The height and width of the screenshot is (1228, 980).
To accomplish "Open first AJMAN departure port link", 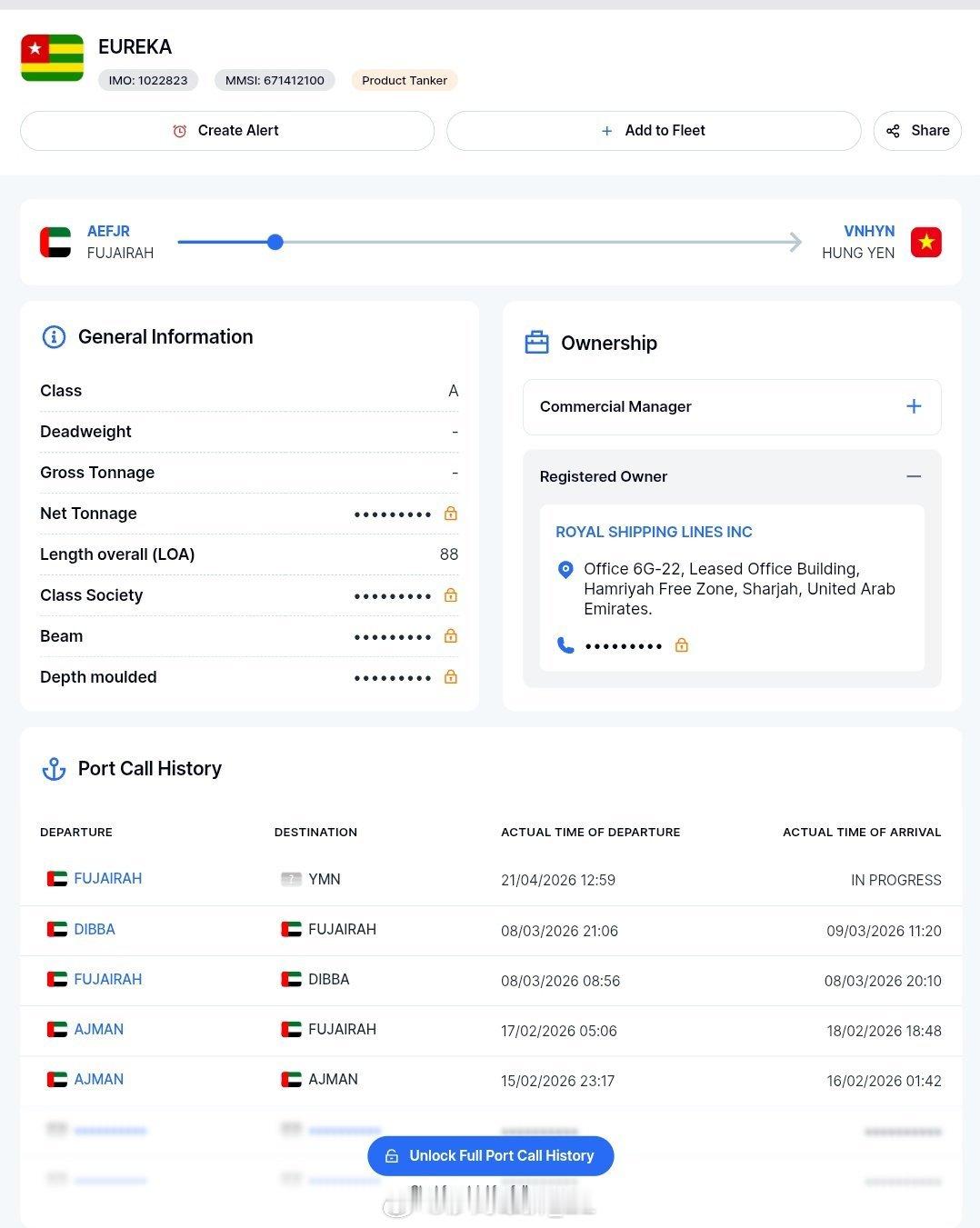I will [98, 1029].
